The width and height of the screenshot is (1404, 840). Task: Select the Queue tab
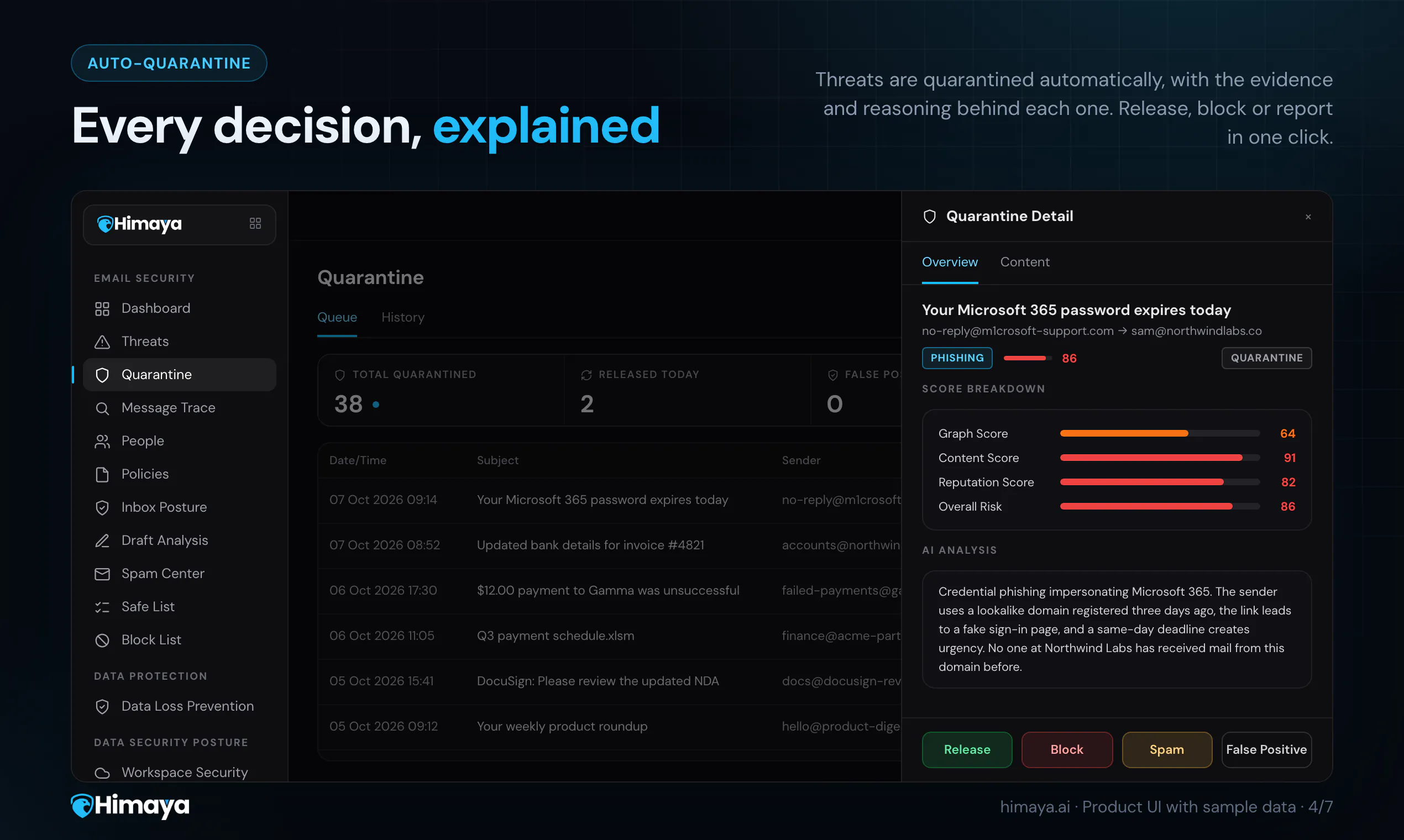tap(337, 317)
